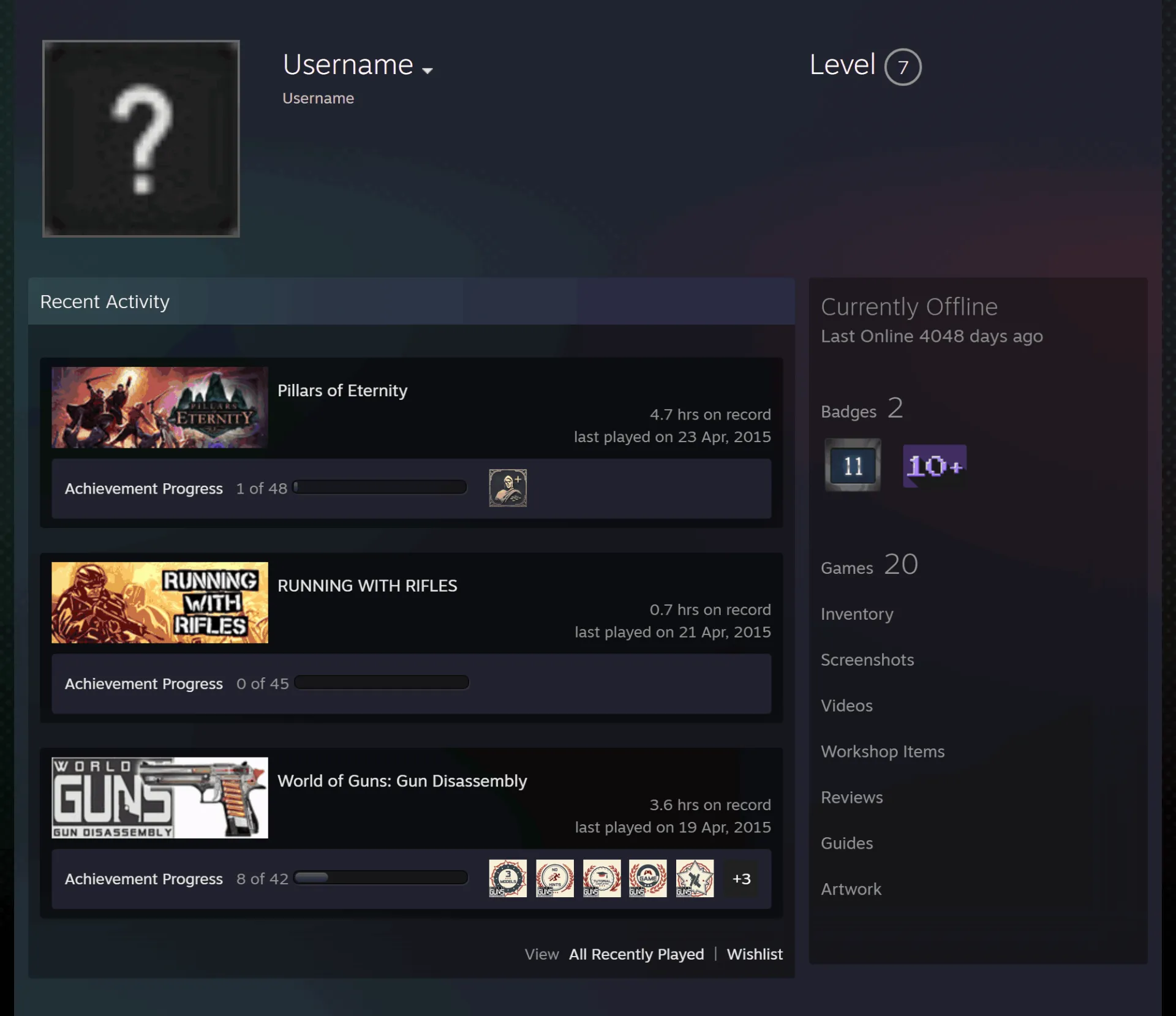Open the Inventory page

(x=857, y=614)
